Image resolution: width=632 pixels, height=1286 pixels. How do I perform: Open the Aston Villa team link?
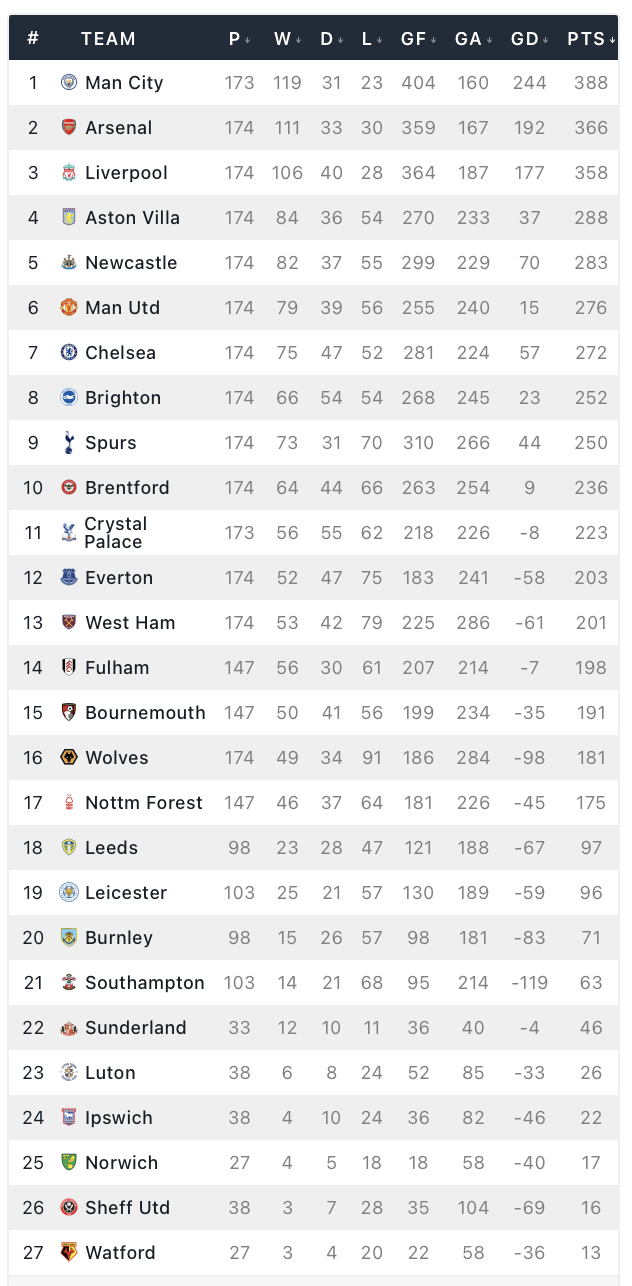click(133, 217)
